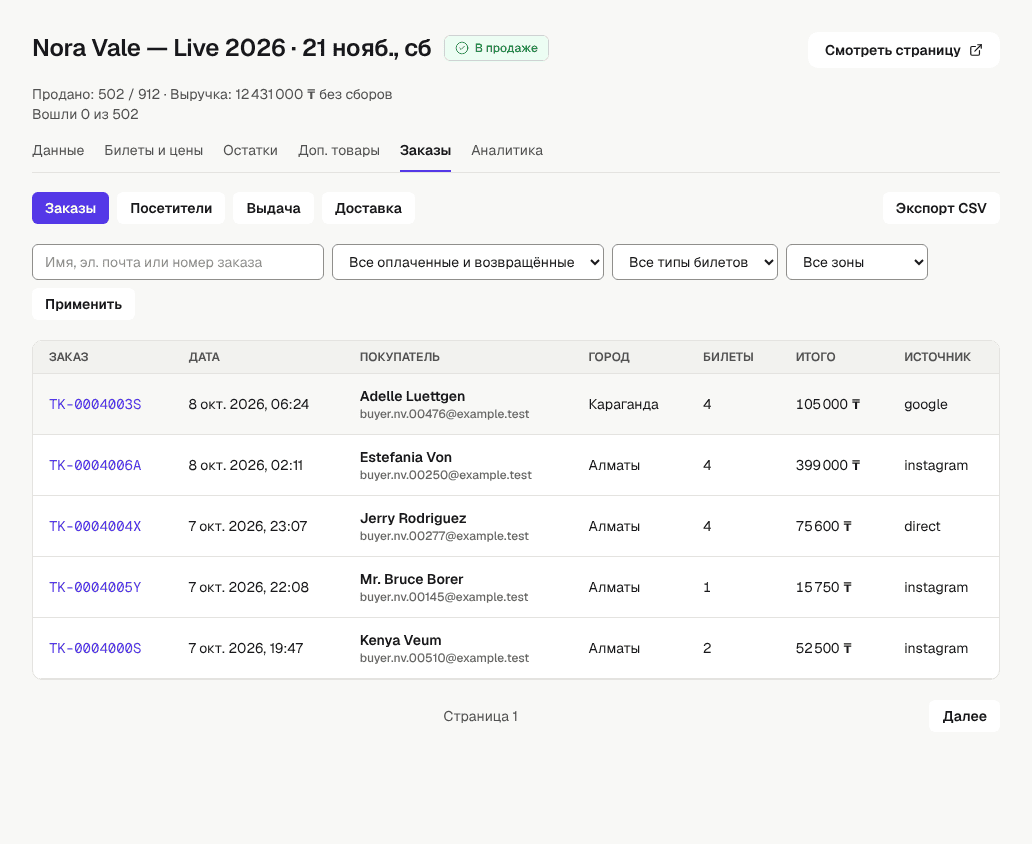Viewport: 1032px width, 844px height.
Task: Open Jerry Rodriguez's order TK-0004004X
Action: pyautogui.click(x=95, y=526)
